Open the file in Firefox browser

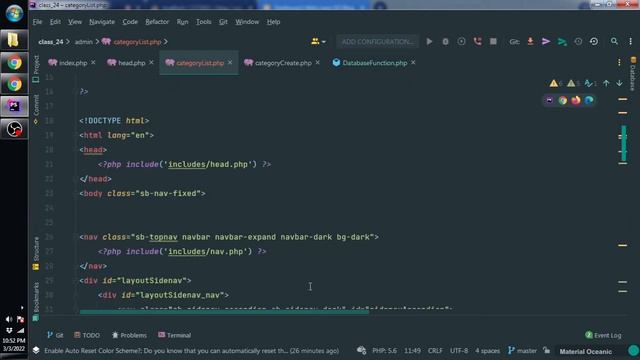click(x=576, y=100)
